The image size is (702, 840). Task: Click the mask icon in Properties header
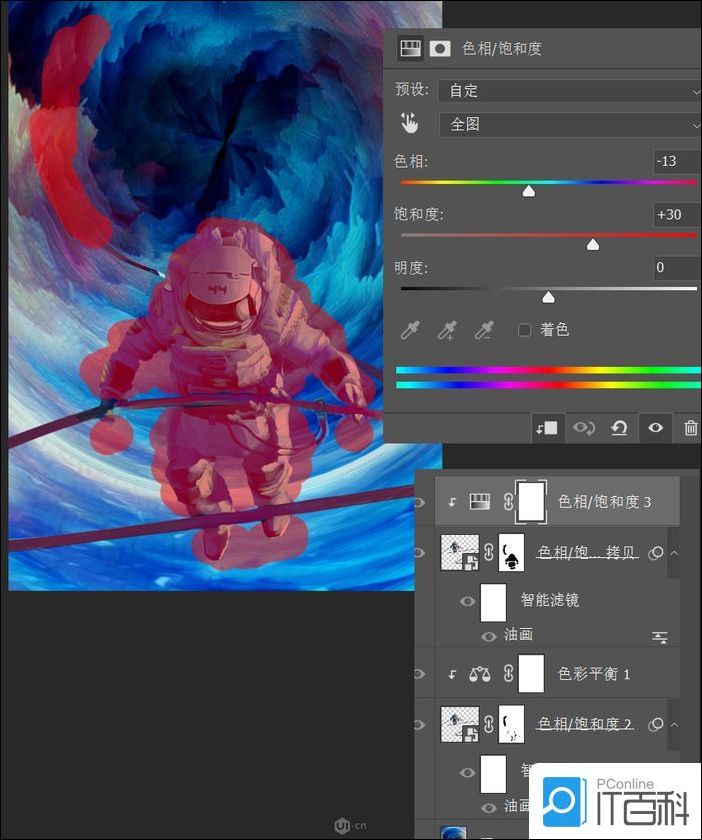coord(440,49)
